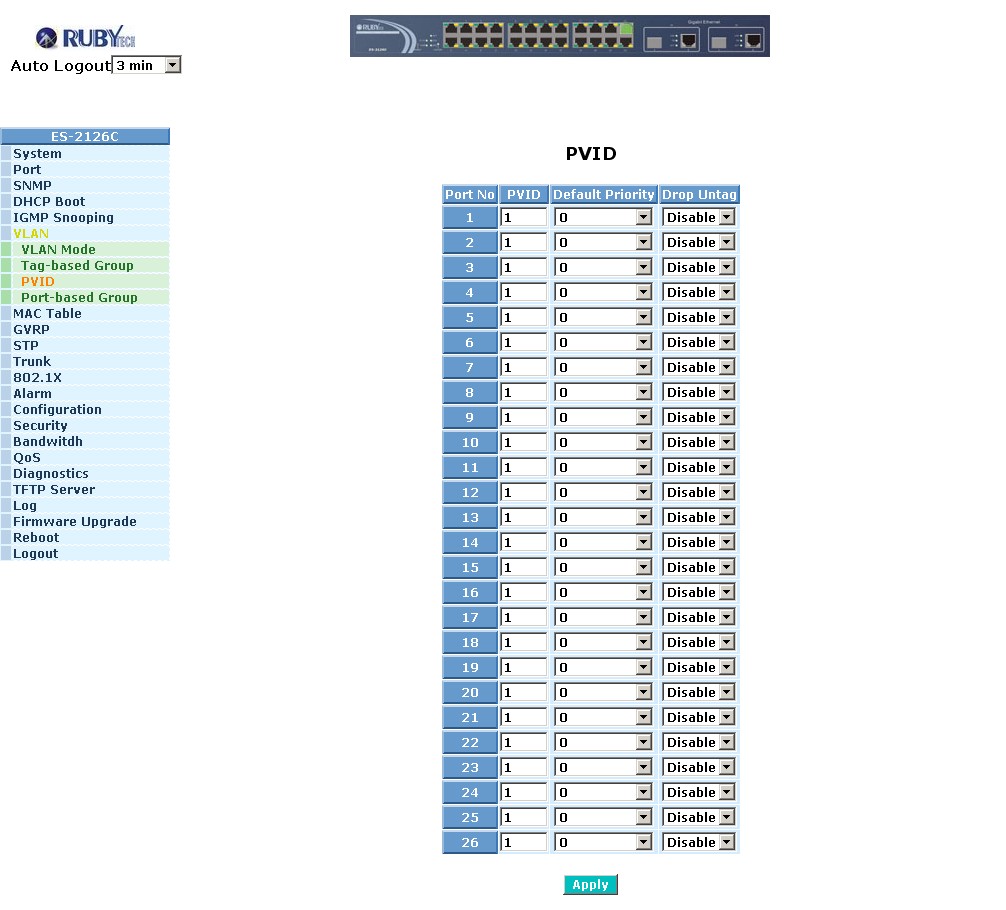The width and height of the screenshot is (1006, 910).
Task: Focus the PVID field for port 26
Action: (x=524, y=843)
